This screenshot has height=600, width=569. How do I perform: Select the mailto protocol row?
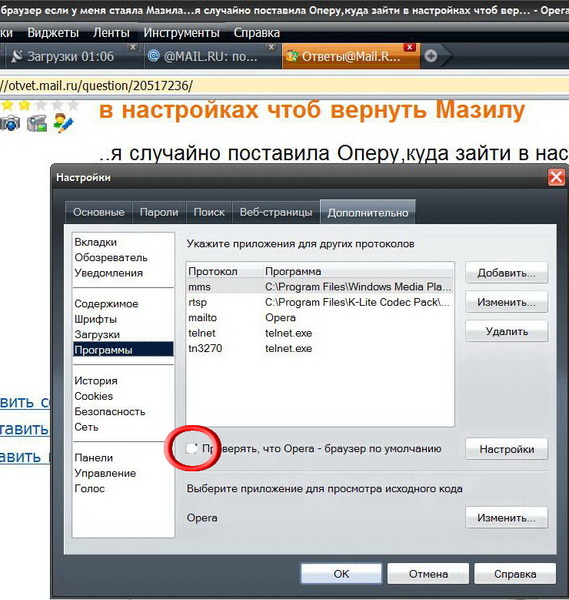[x=320, y=318]
